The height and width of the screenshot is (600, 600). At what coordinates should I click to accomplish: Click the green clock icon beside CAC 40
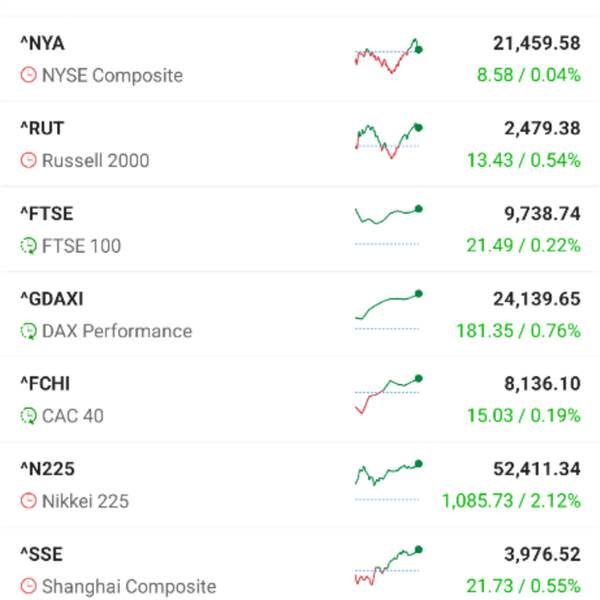pyautogui.click(x=29, y=416)
